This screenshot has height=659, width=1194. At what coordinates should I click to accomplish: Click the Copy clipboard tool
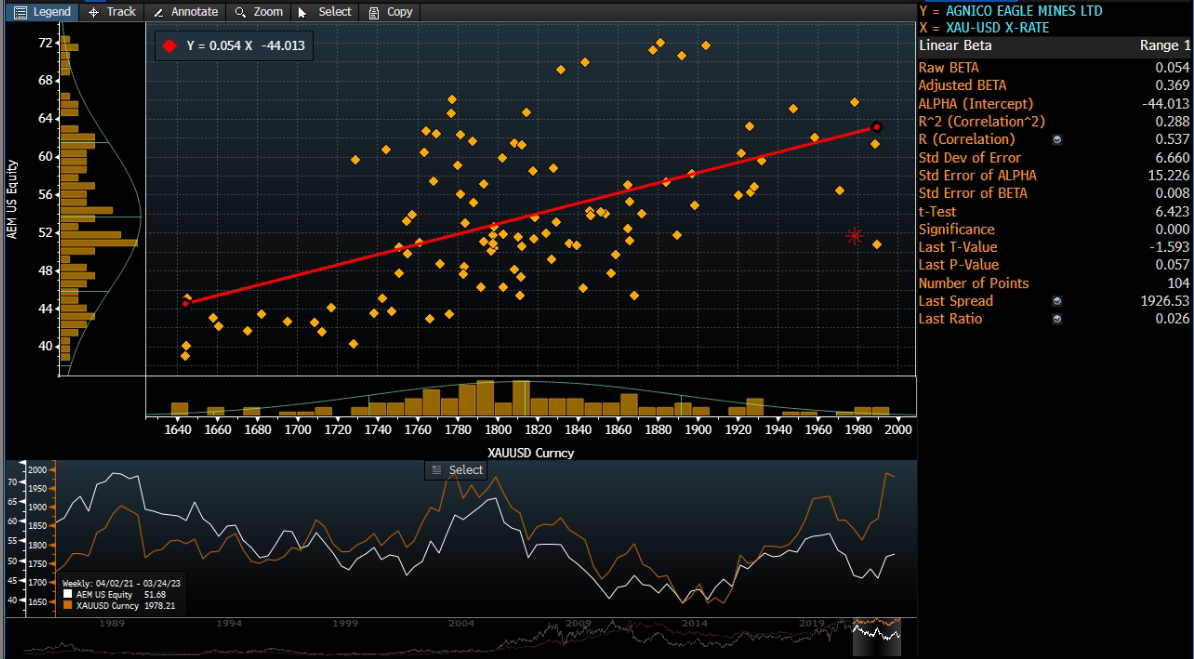point(390,11)
